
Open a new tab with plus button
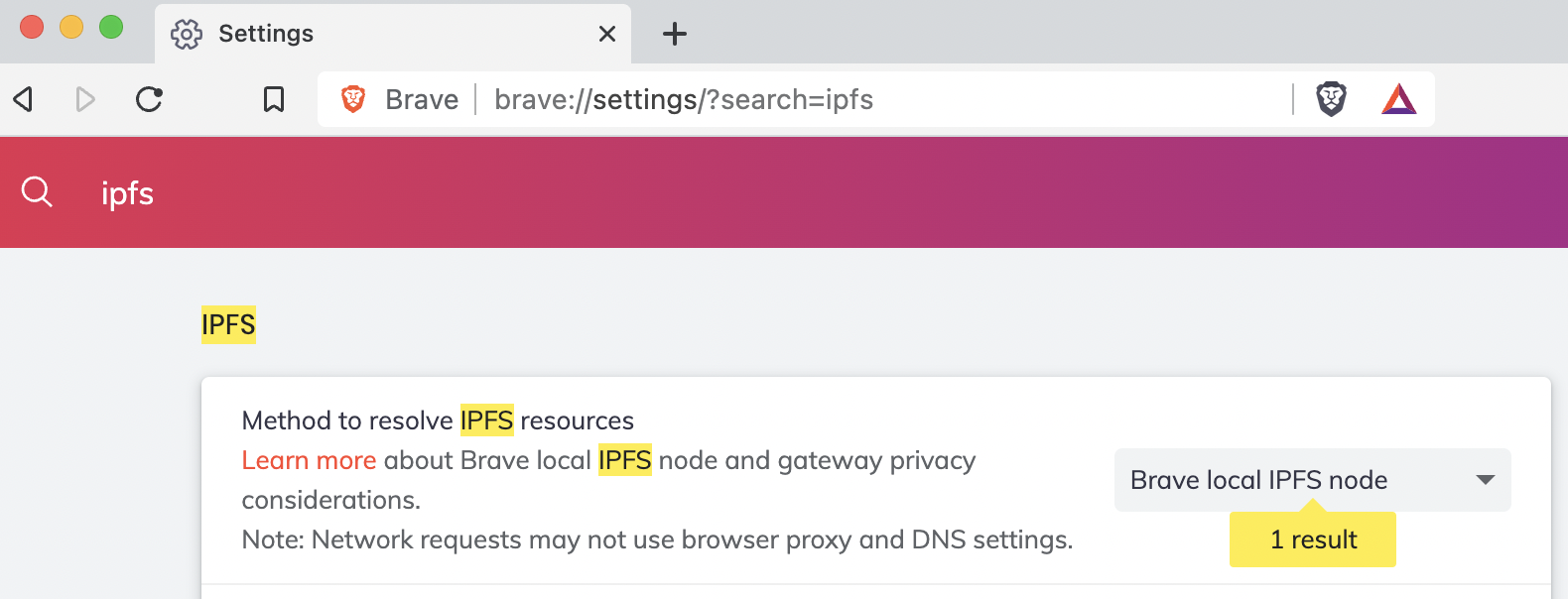[x=675, y=34]
